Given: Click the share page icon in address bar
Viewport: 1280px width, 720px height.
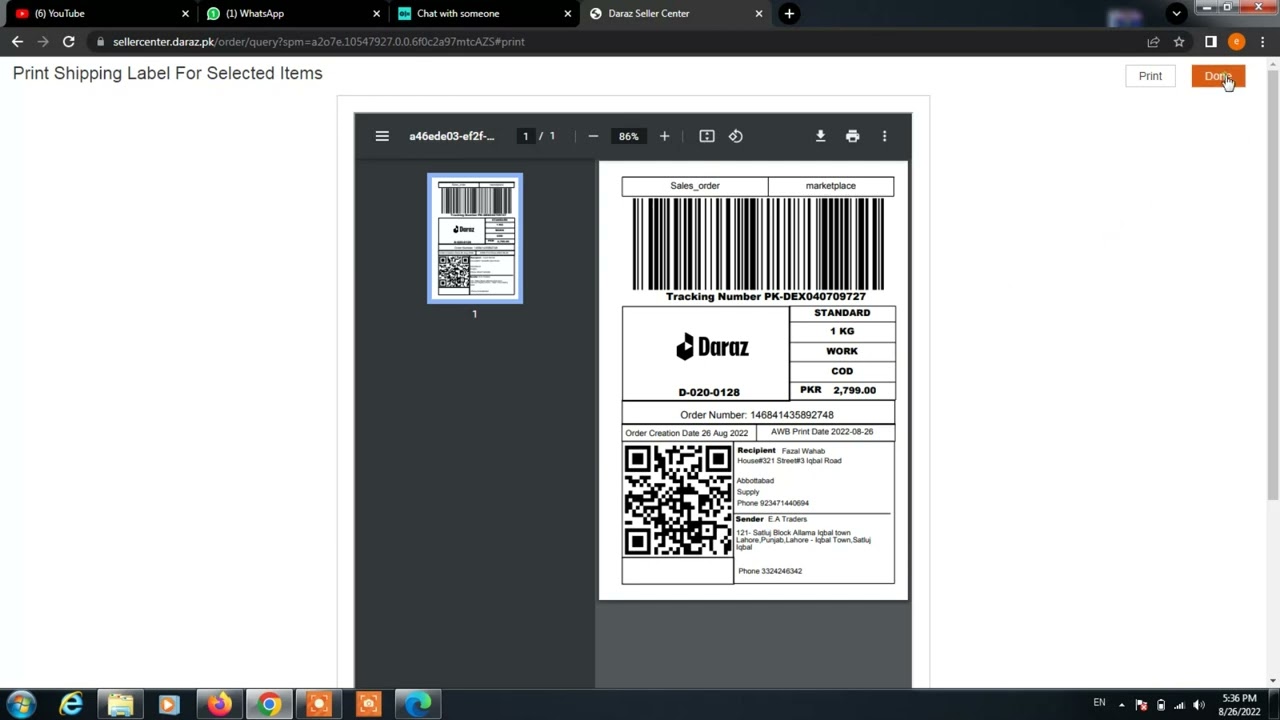Looking at the screenshot, I should click(x=1153, y=41).
